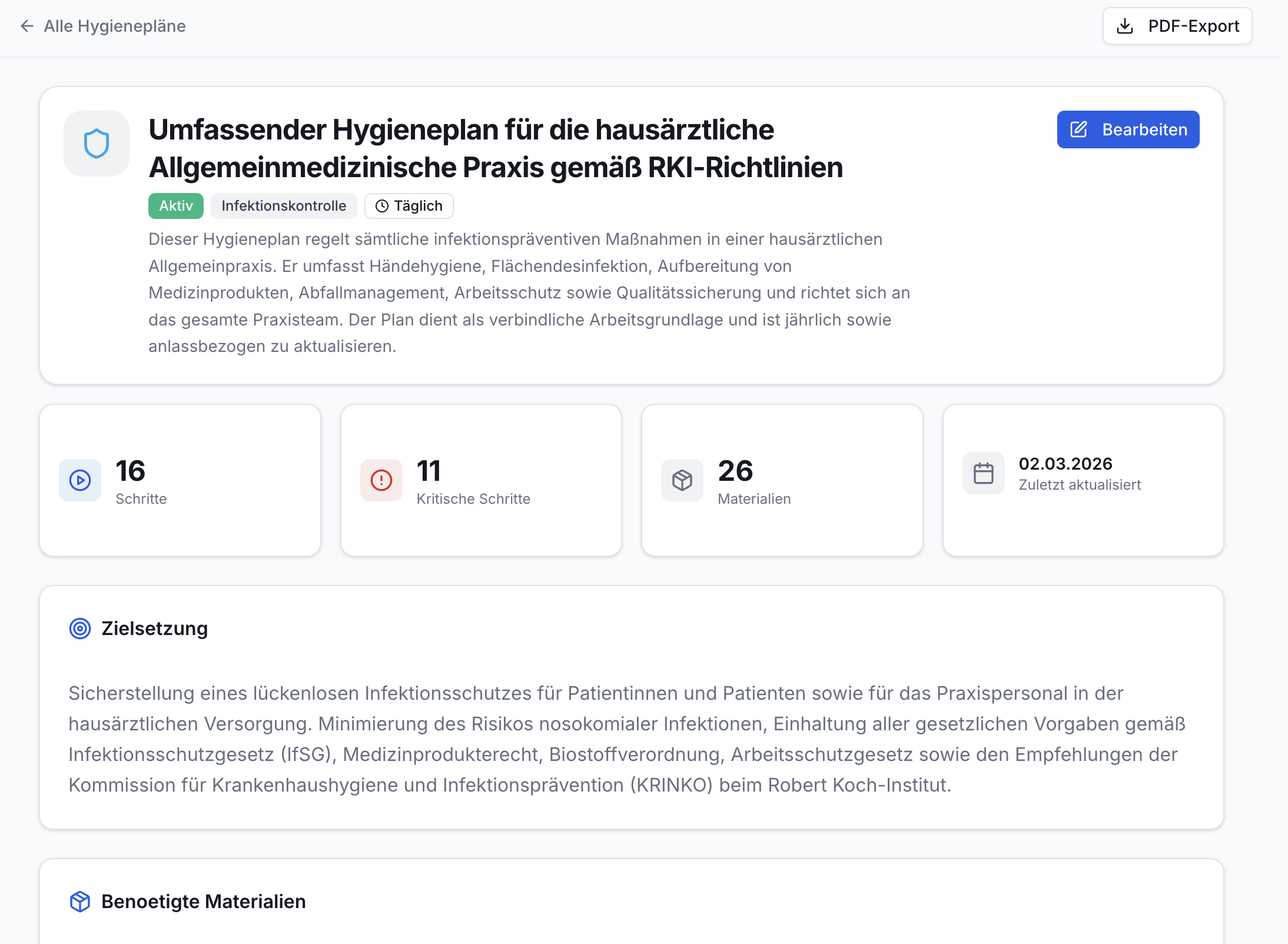This screenshot has width=1288, height=944.
Task: Click the target icon next to Zielsetzung
Action: coord(80,629)
